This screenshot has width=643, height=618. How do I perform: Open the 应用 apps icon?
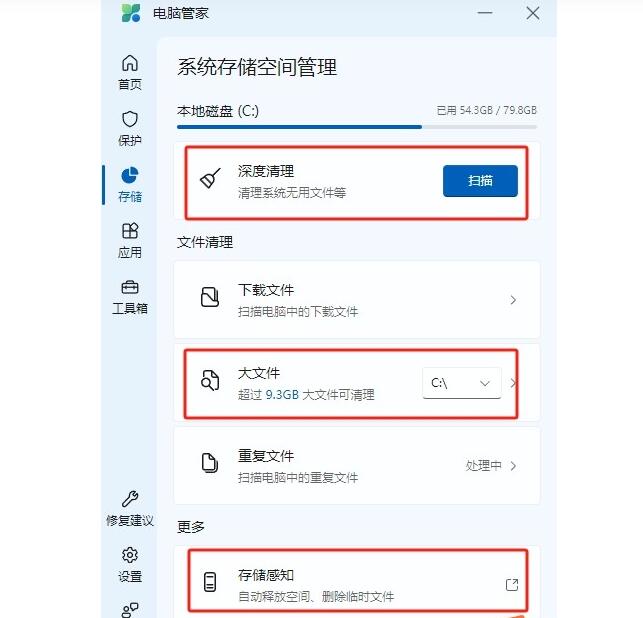(x=130, y=231)
